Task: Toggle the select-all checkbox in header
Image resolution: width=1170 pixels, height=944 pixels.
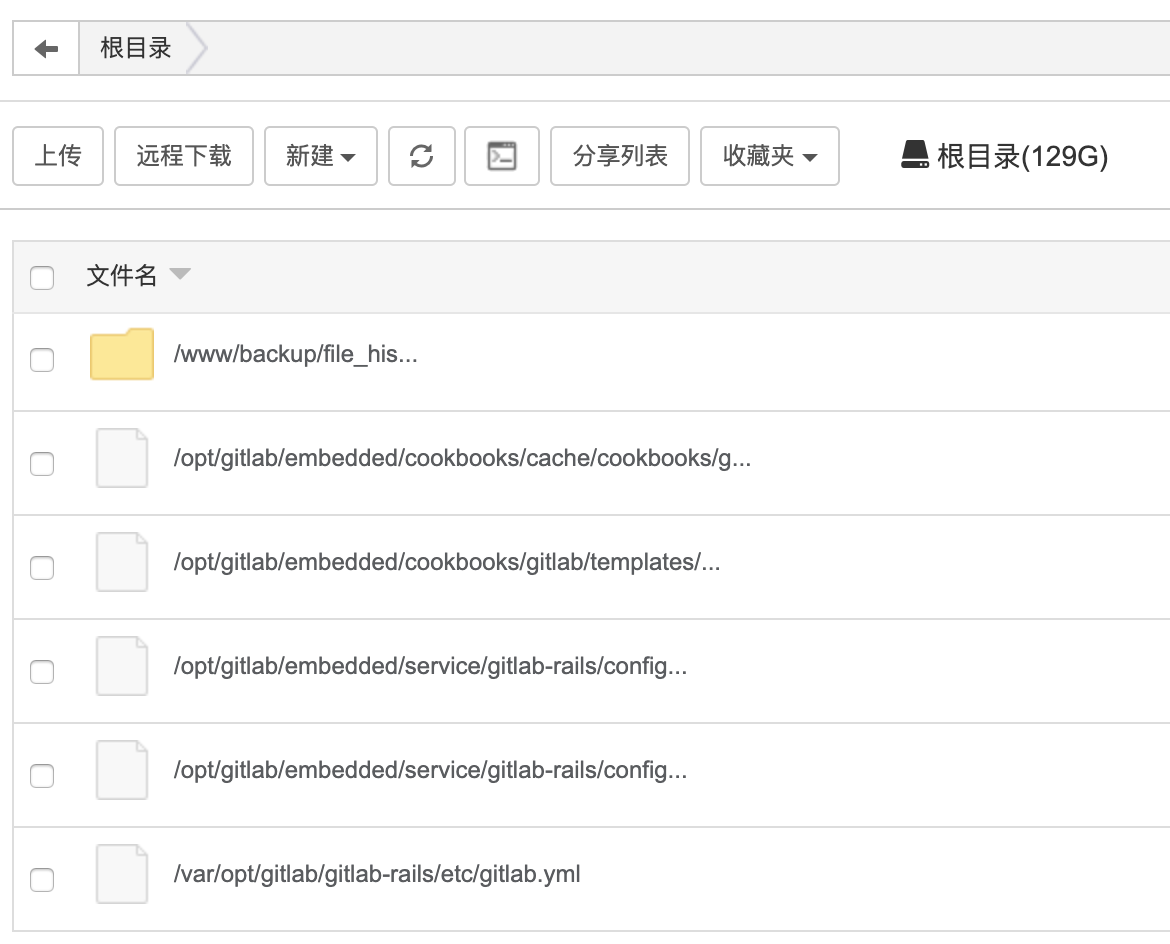Action: [x=42, y=278]
